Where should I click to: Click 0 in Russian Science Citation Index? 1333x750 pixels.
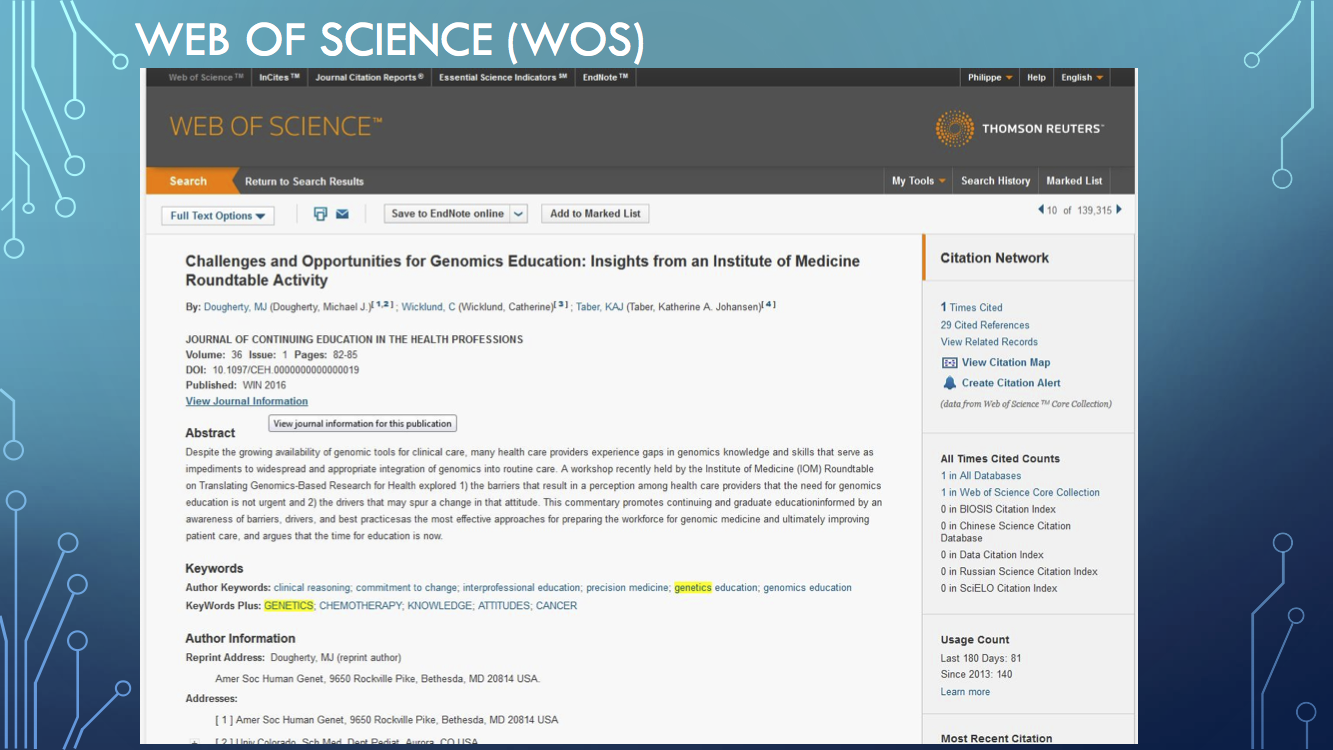[1019, 572]
